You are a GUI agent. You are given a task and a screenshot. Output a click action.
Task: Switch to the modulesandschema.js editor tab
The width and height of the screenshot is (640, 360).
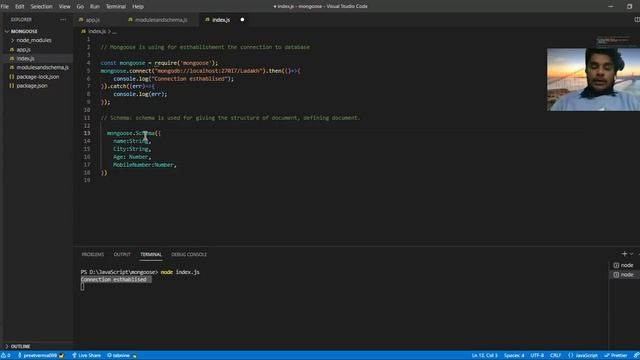pos(160,20)
